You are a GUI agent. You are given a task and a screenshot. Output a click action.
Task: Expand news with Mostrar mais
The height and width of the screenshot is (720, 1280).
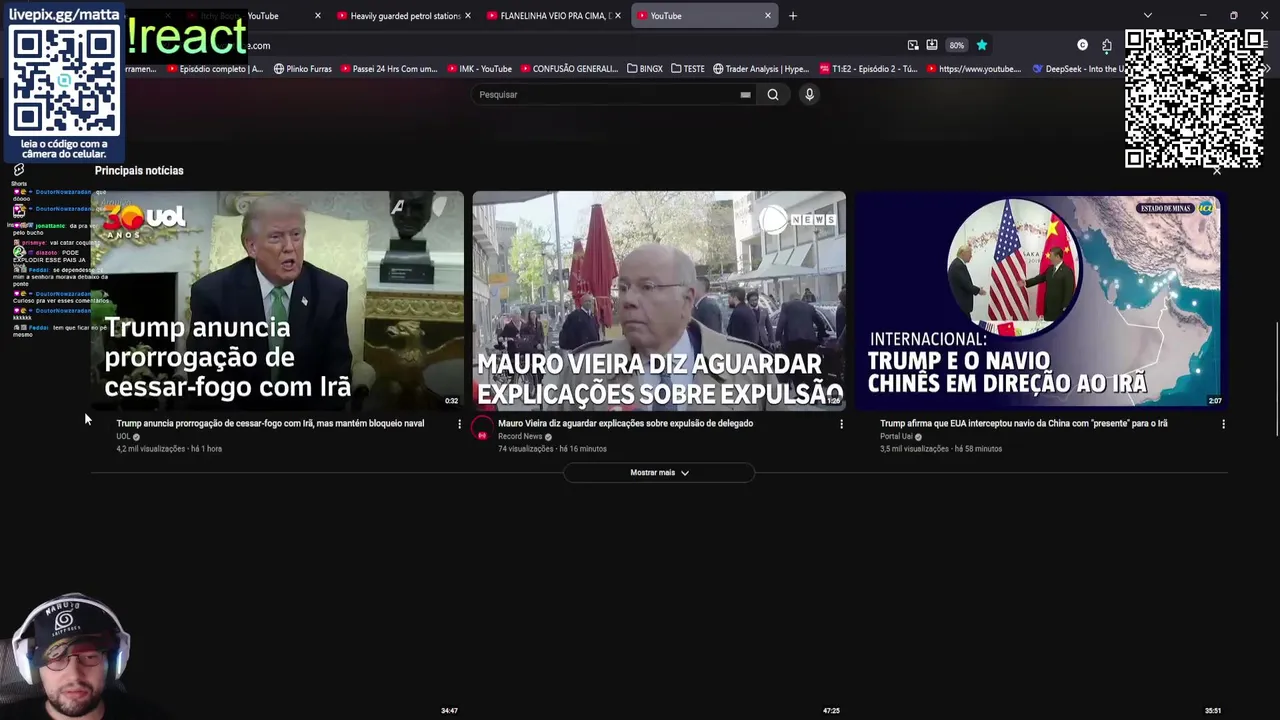click(659, 473)
